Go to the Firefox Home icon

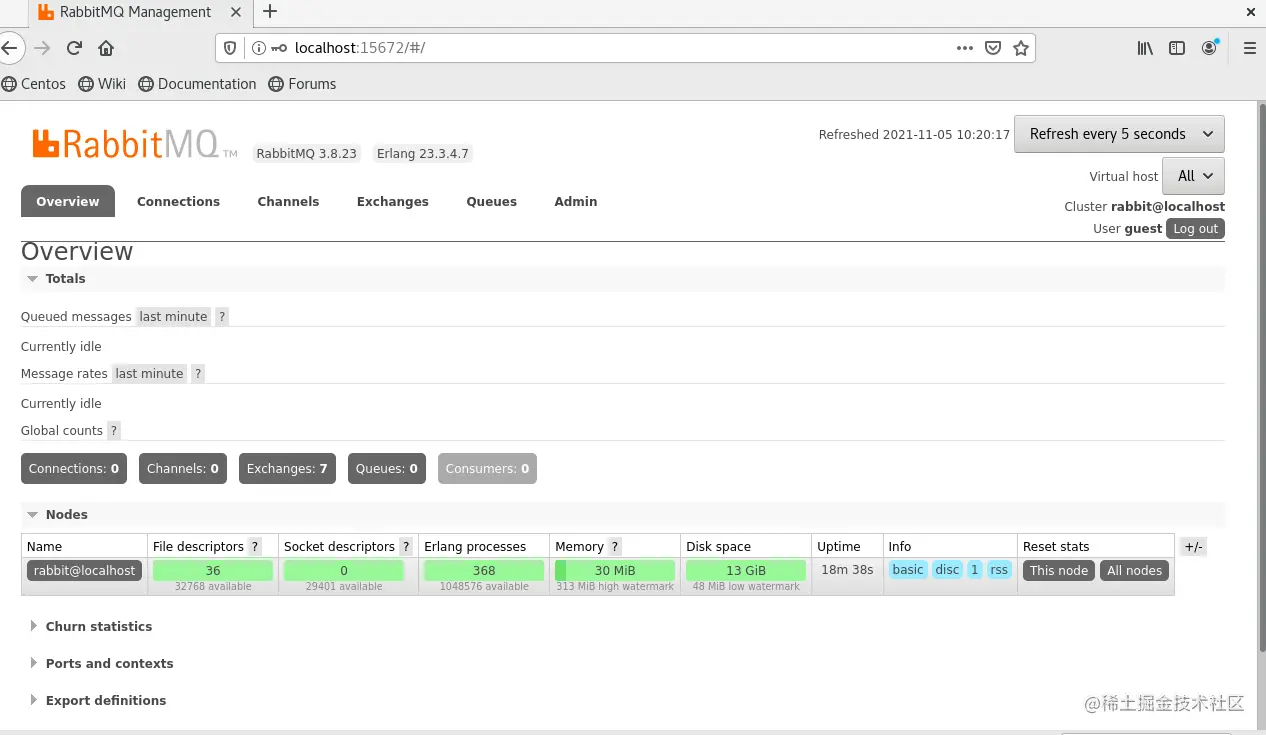tap(106, 48)
